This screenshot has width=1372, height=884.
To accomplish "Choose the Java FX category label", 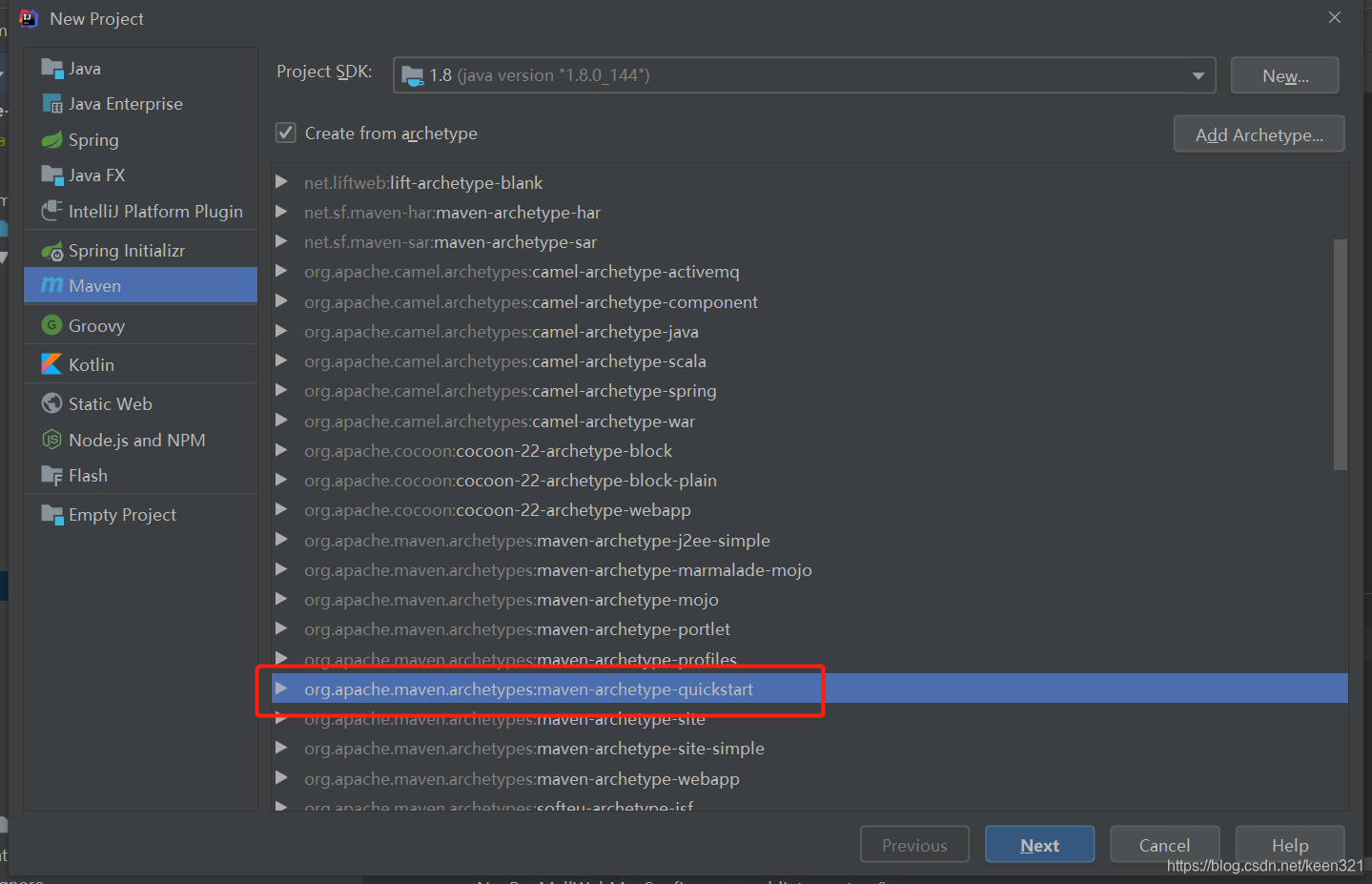I will [96, 175].
